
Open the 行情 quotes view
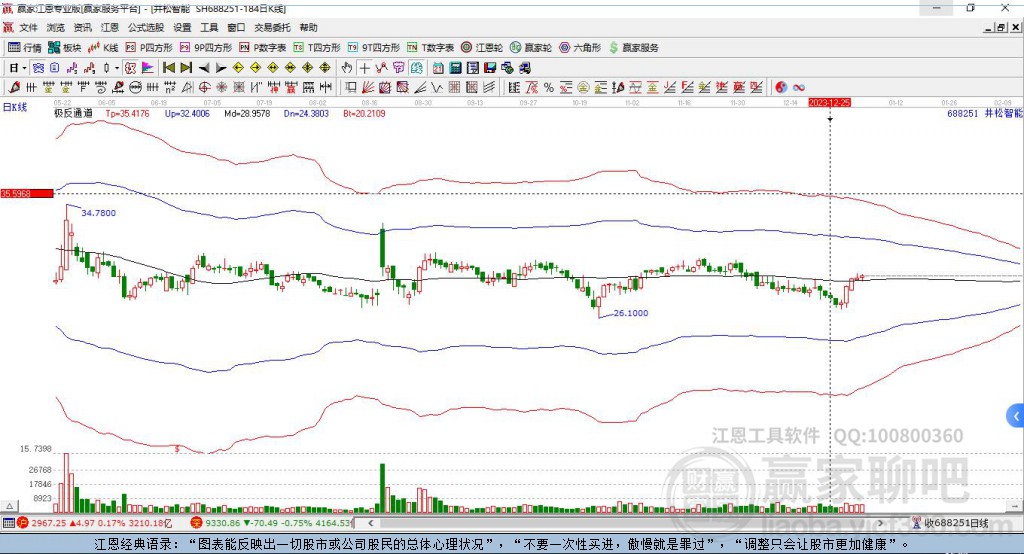25,48
